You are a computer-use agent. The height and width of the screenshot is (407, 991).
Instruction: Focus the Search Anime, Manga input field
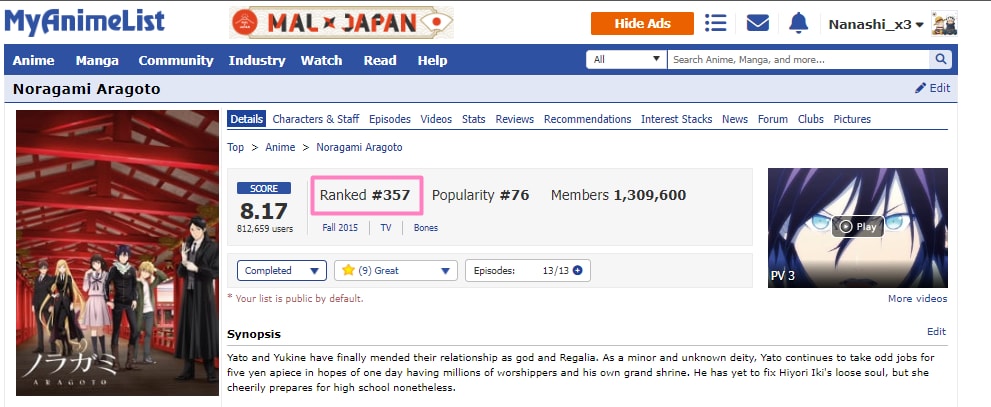point(798,59)
